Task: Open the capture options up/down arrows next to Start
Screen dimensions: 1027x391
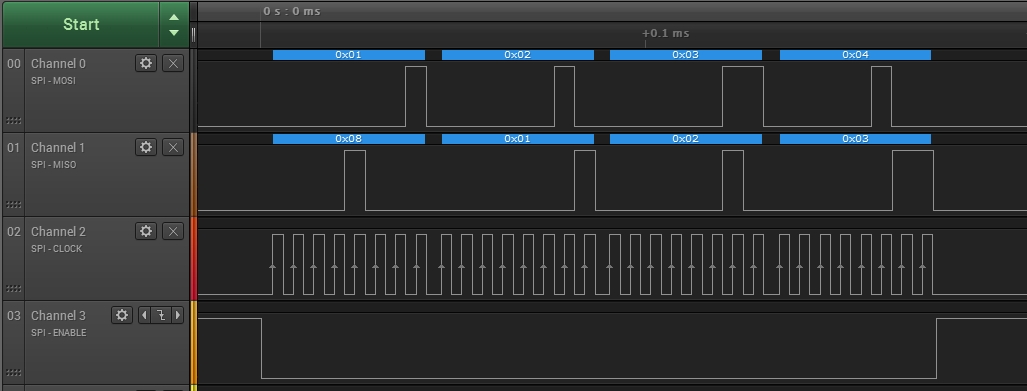Action: [174, 24]
